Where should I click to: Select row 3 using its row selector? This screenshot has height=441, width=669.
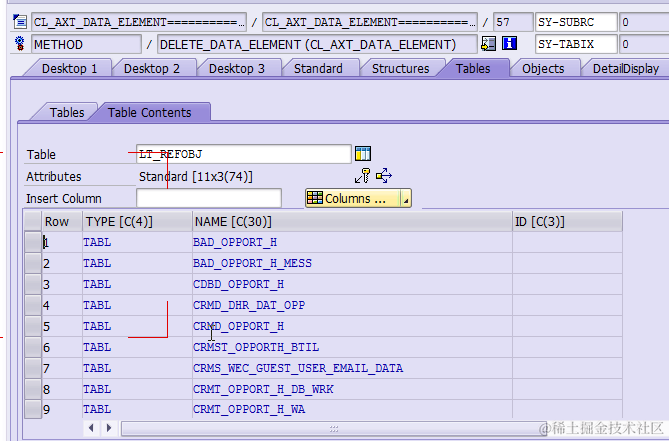coord(33,284)
